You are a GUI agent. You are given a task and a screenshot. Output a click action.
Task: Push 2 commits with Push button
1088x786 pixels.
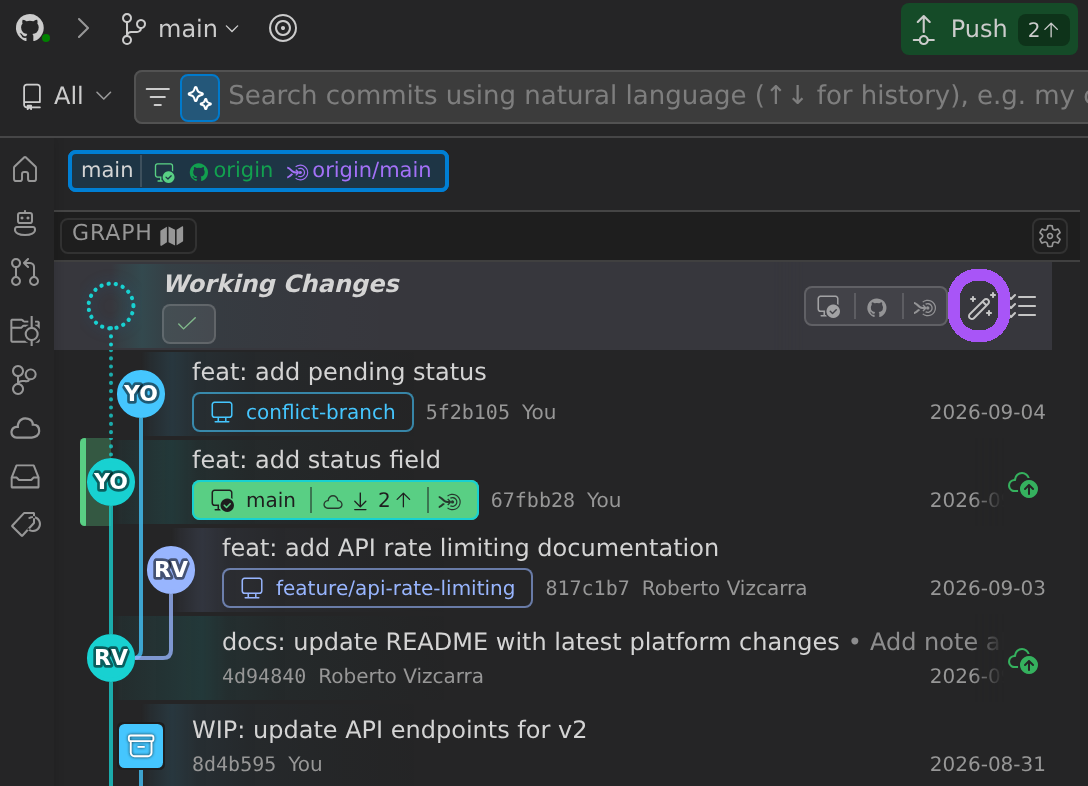(989, 29)
